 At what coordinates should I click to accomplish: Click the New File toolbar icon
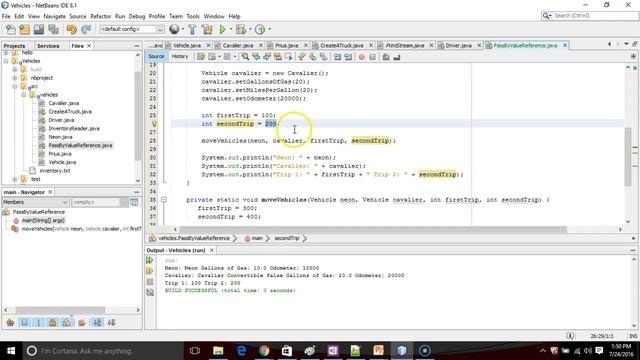click(11, 29)
